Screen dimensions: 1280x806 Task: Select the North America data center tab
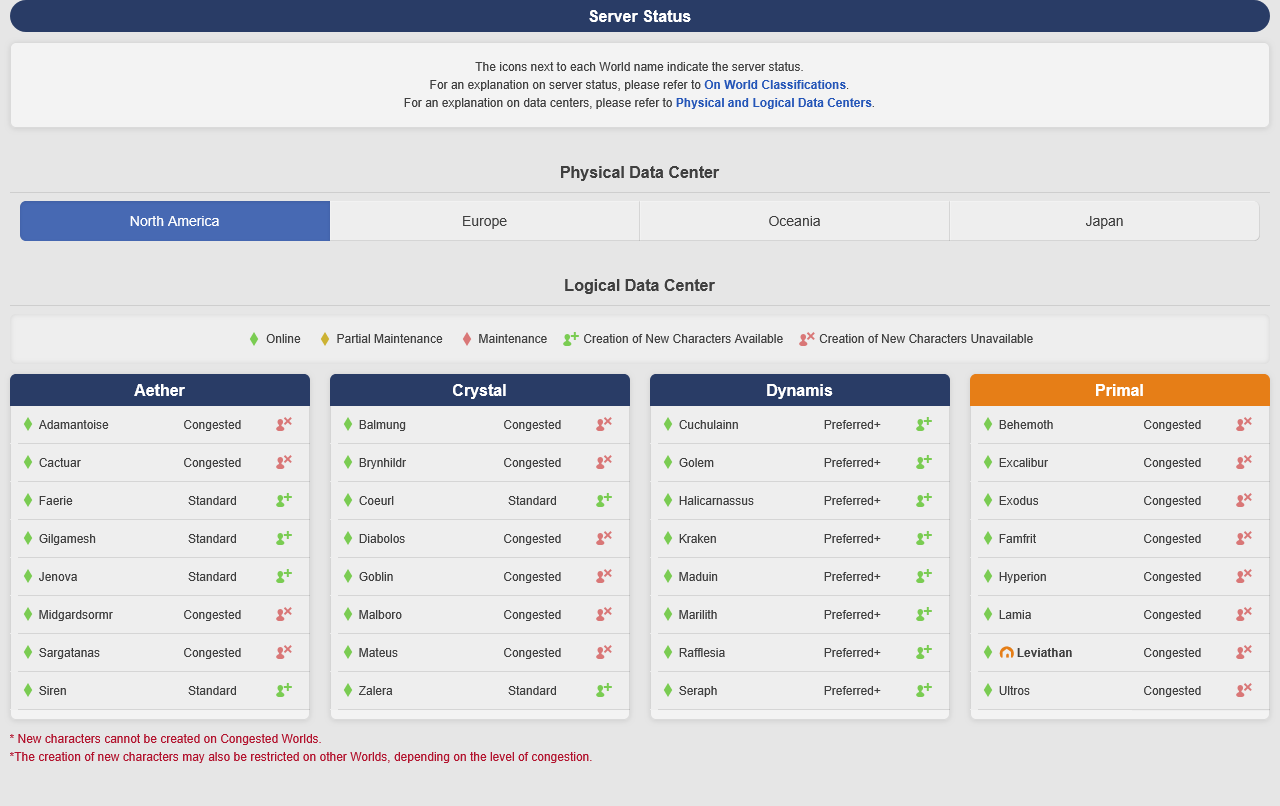tap(175, 221)
